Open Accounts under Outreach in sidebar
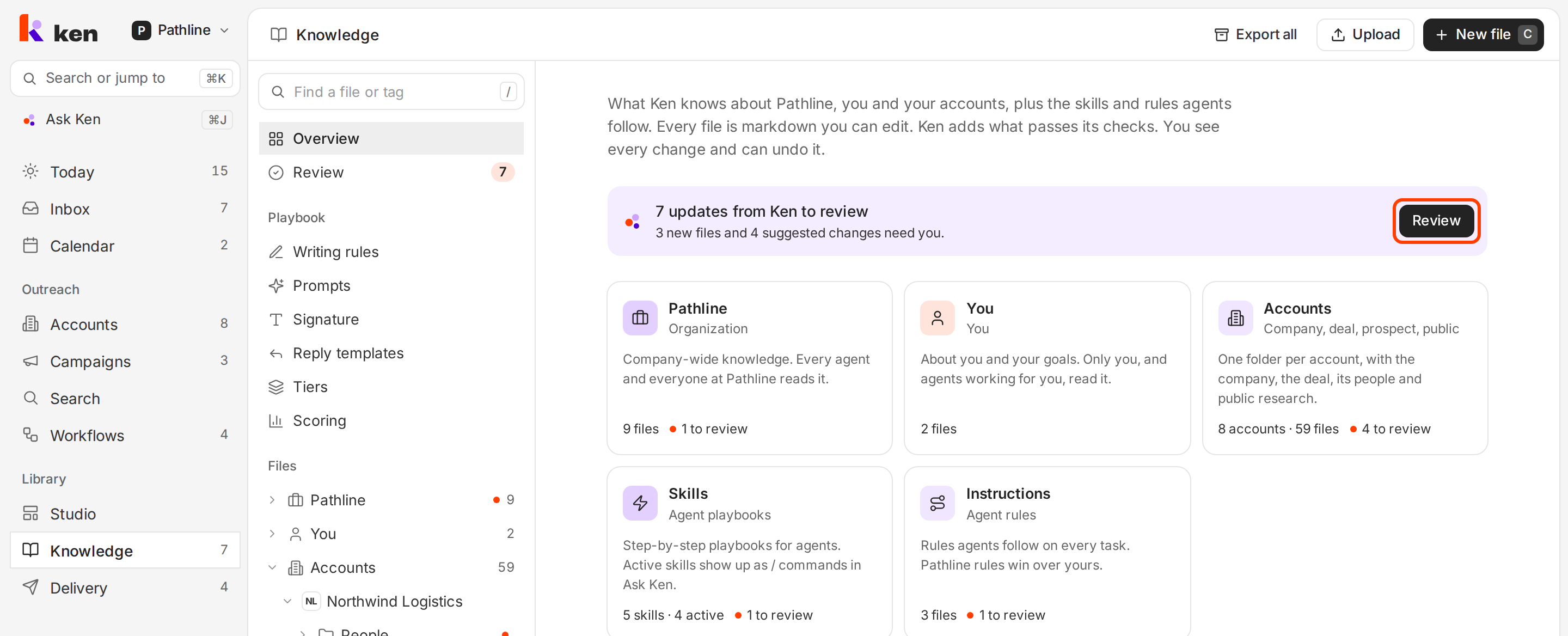This screenshot has width=1568, height=636. click(125, 325)
